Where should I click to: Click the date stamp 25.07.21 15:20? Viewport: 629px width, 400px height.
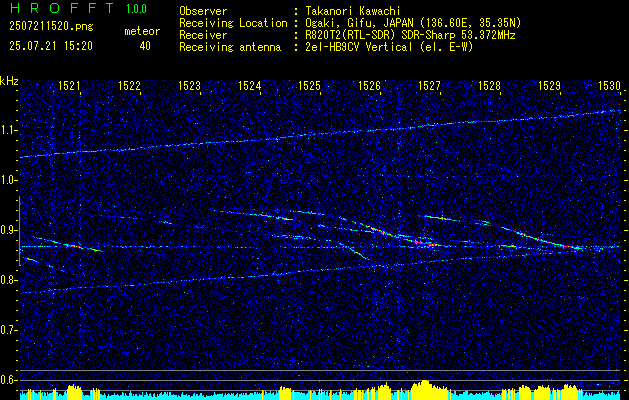coord(51,46)
